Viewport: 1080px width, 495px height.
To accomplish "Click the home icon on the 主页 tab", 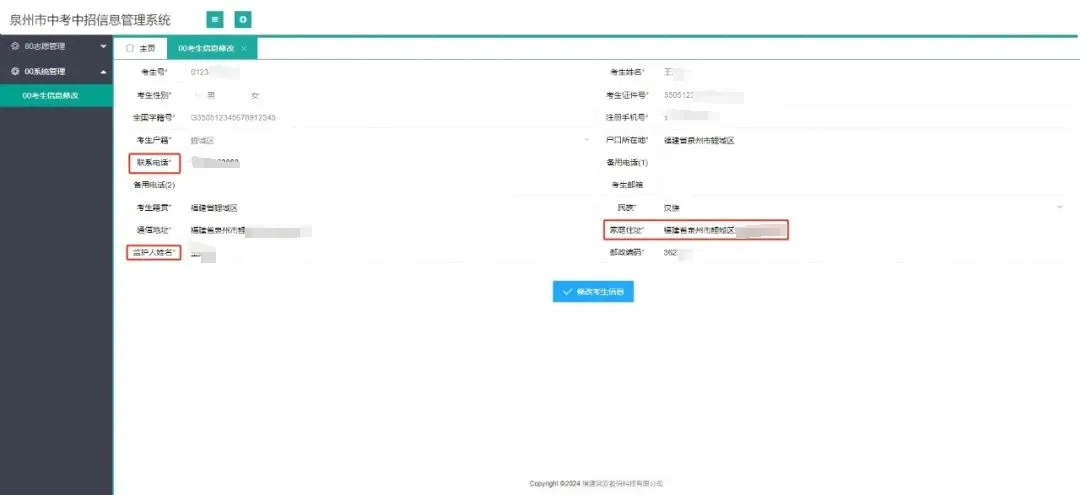I will tap(129, 48).
